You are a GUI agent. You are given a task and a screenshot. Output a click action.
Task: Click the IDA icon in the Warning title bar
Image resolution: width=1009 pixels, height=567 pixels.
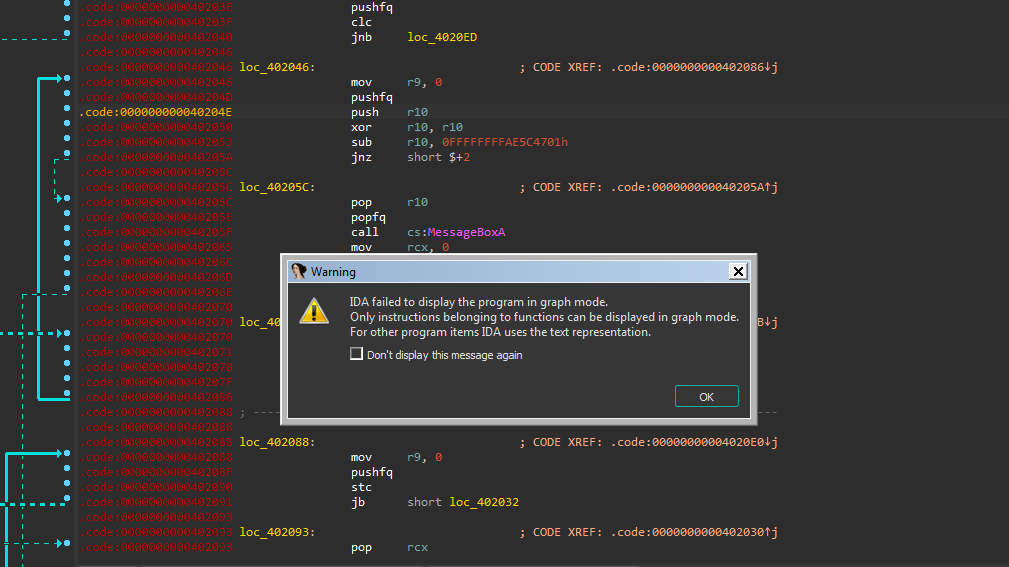pos(298,271)
